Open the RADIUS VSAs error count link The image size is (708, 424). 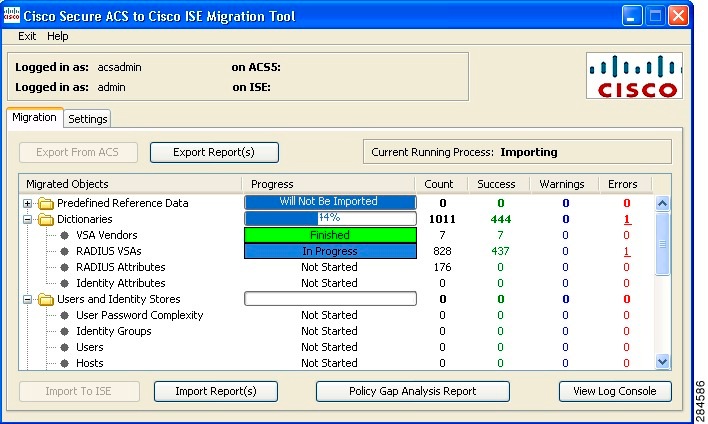[x=627, y=251]
